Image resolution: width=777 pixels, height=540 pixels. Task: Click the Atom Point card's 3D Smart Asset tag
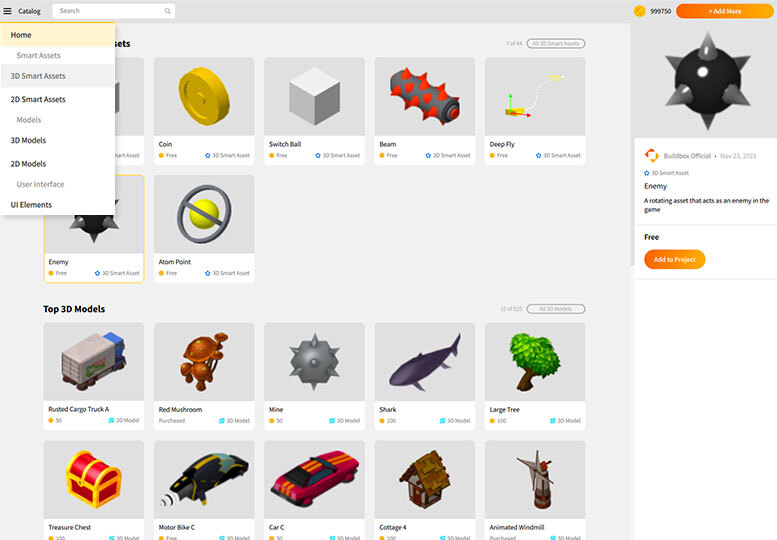227,273
